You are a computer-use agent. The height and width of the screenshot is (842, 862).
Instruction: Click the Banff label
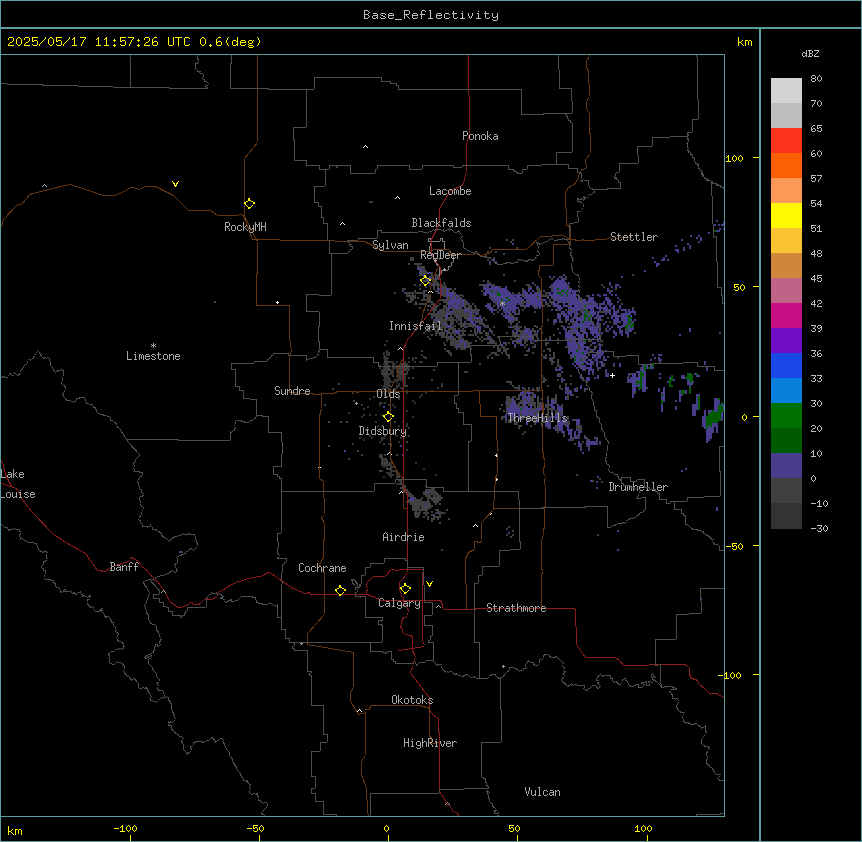tap(124, 567)
